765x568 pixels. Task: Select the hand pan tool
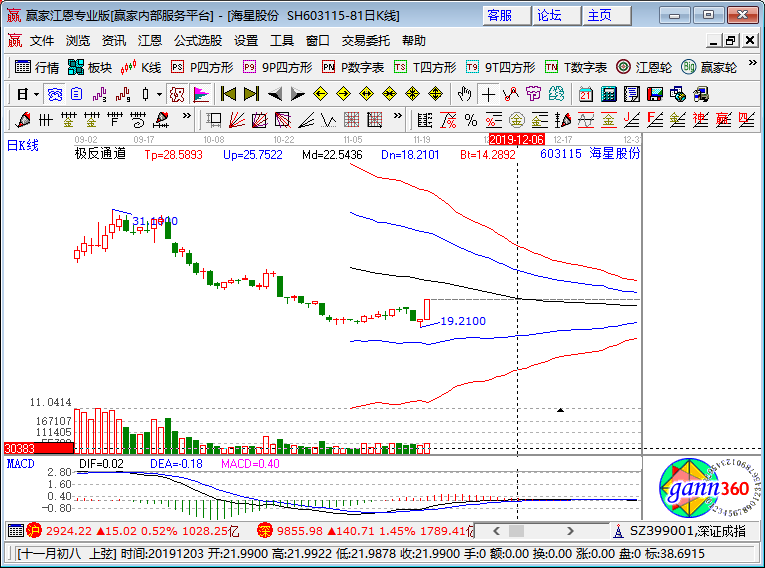pyautogui.click(x=464, y=94)
